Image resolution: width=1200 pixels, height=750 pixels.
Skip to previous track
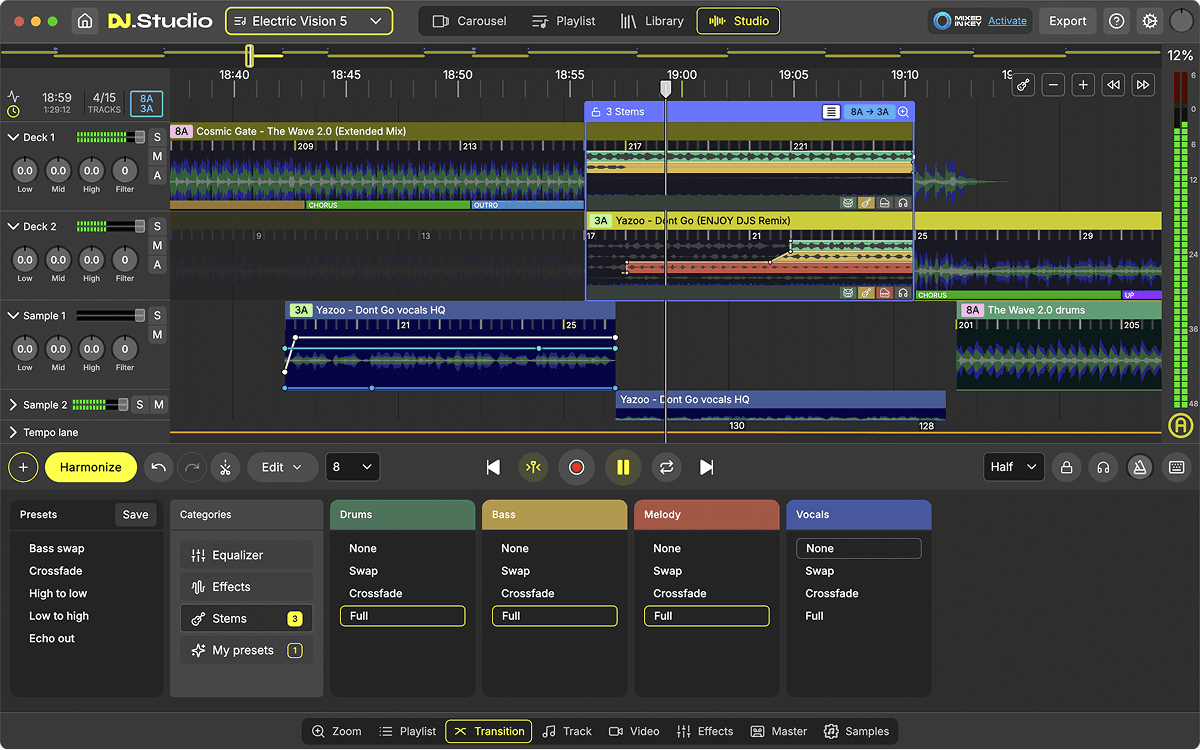[x=493, y=467]
